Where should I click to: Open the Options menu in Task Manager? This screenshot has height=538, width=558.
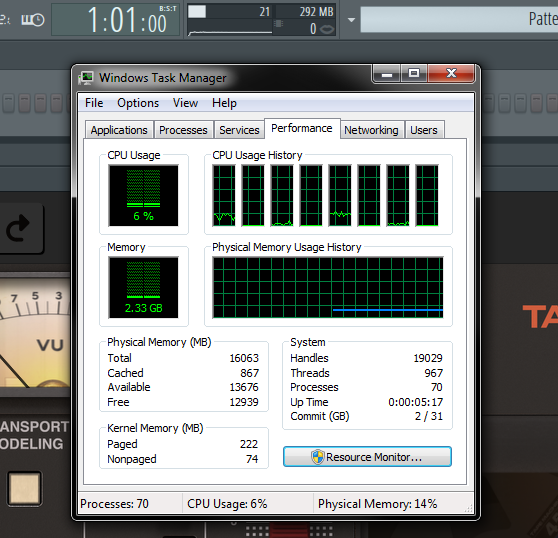pos(138,103)
